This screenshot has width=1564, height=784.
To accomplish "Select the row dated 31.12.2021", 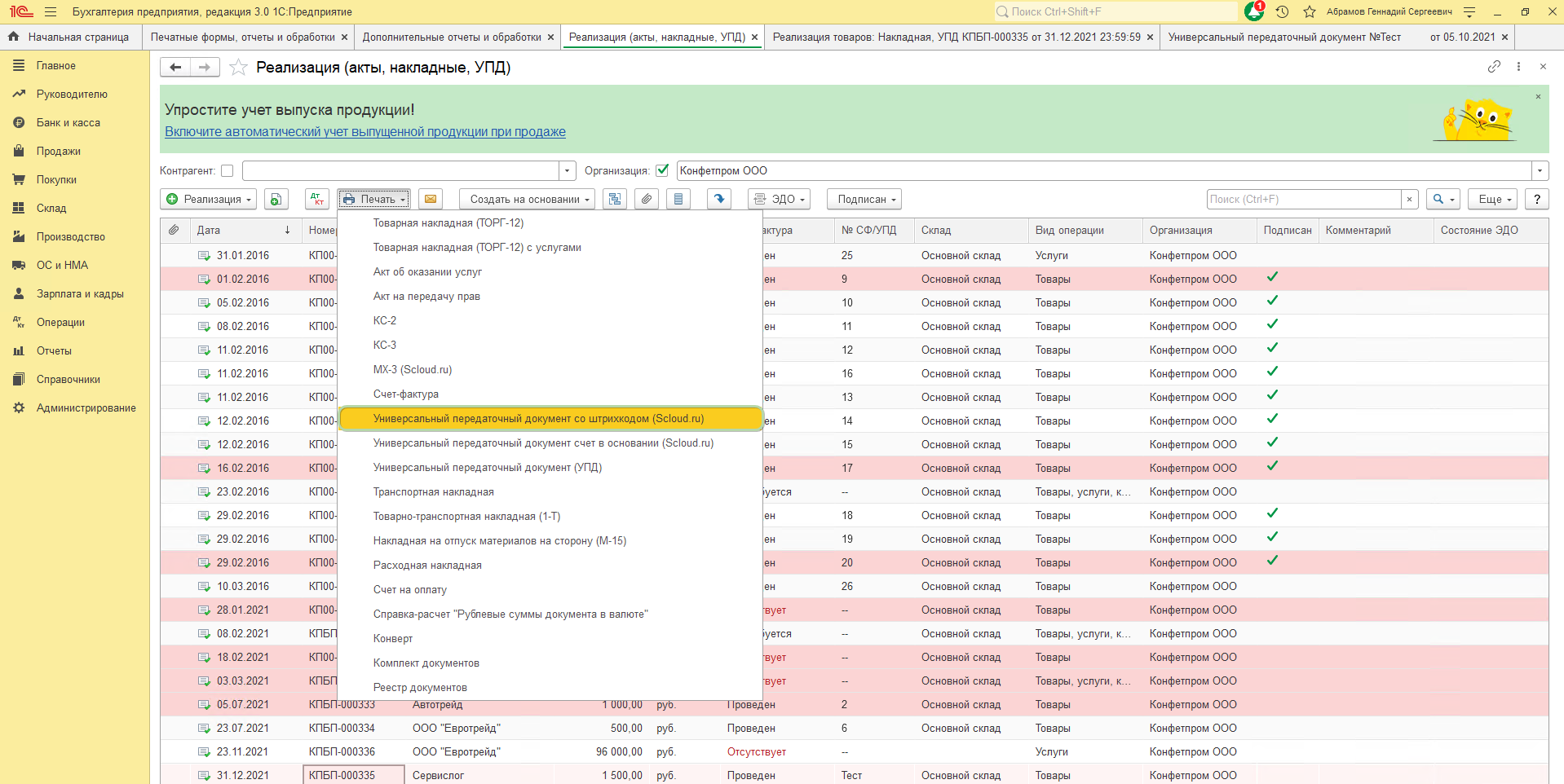I will pyautogui.click(x=854, y=775).
